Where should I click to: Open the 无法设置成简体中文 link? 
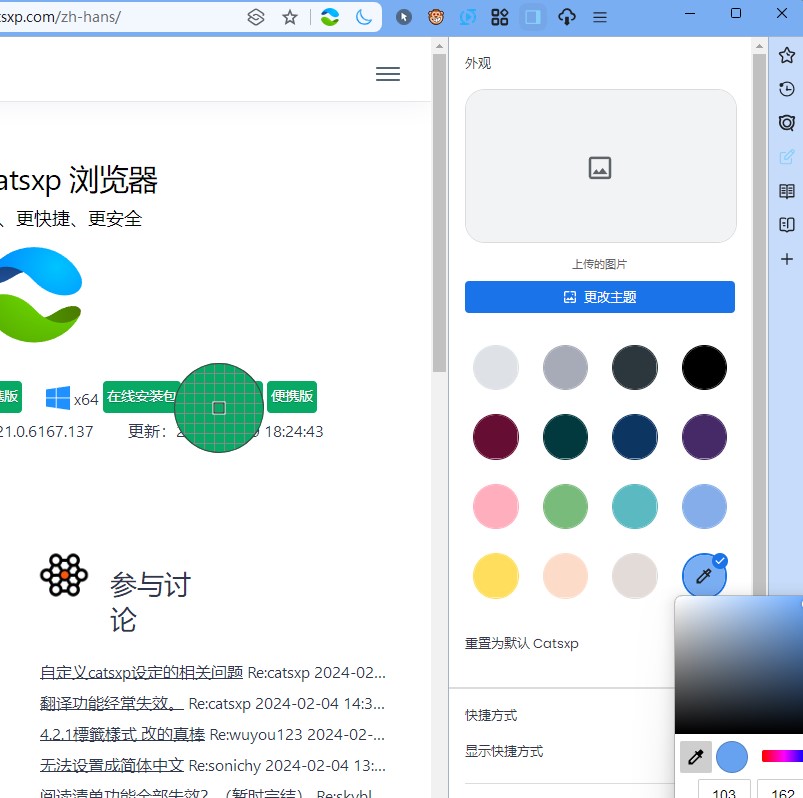[112, 766]
